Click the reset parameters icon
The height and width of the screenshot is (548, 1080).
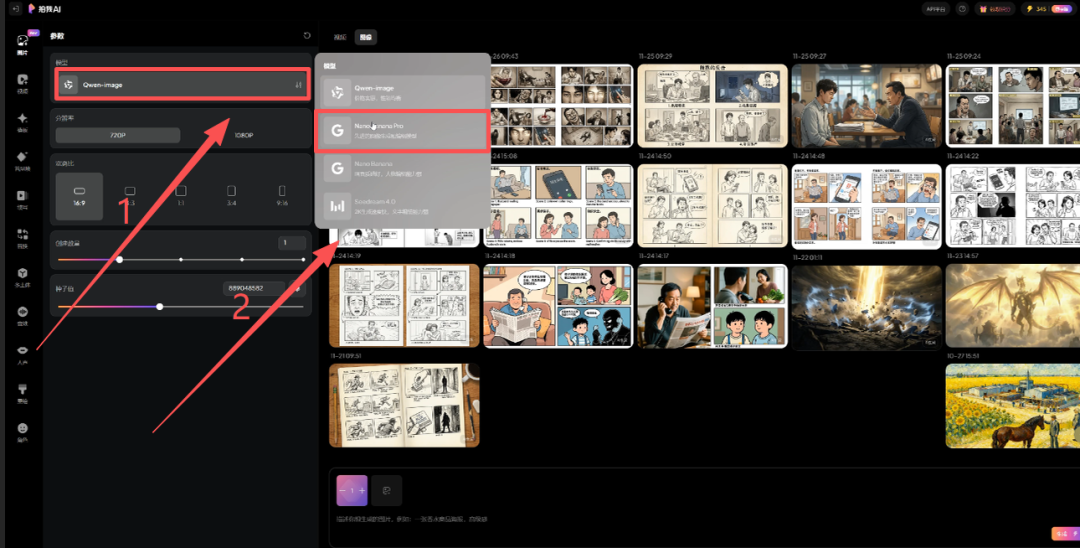pyautogui.click(x=307, y=36)
